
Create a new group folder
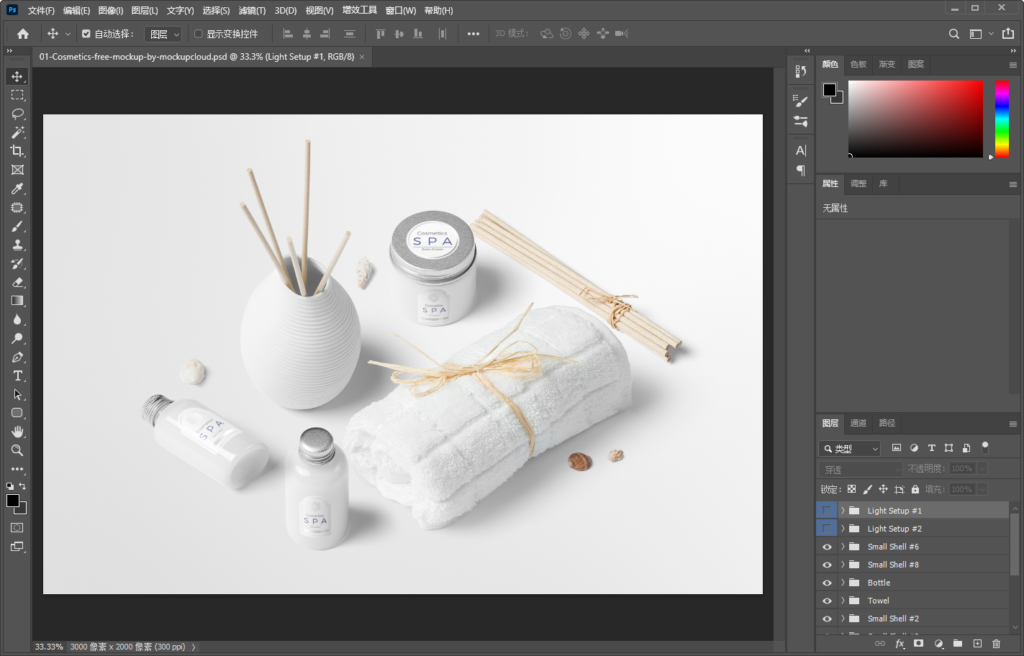[x=957, y=644]
